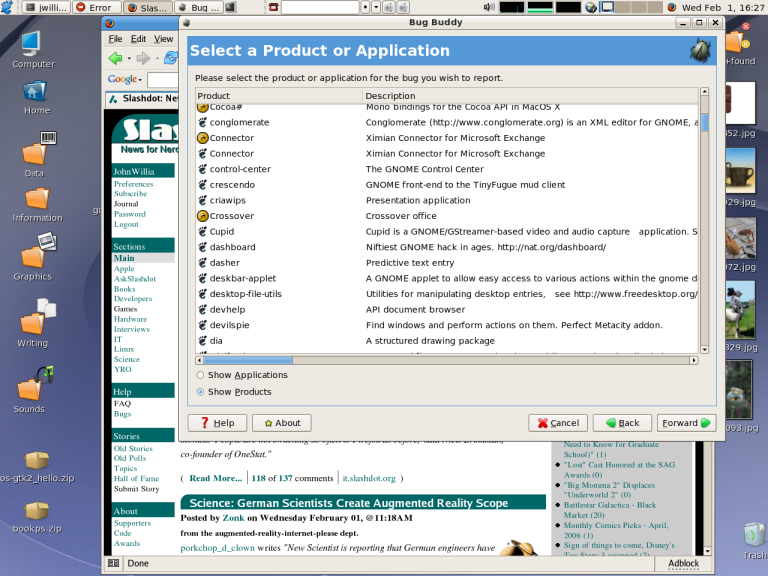Select the deskbar-applet product row

447,279
